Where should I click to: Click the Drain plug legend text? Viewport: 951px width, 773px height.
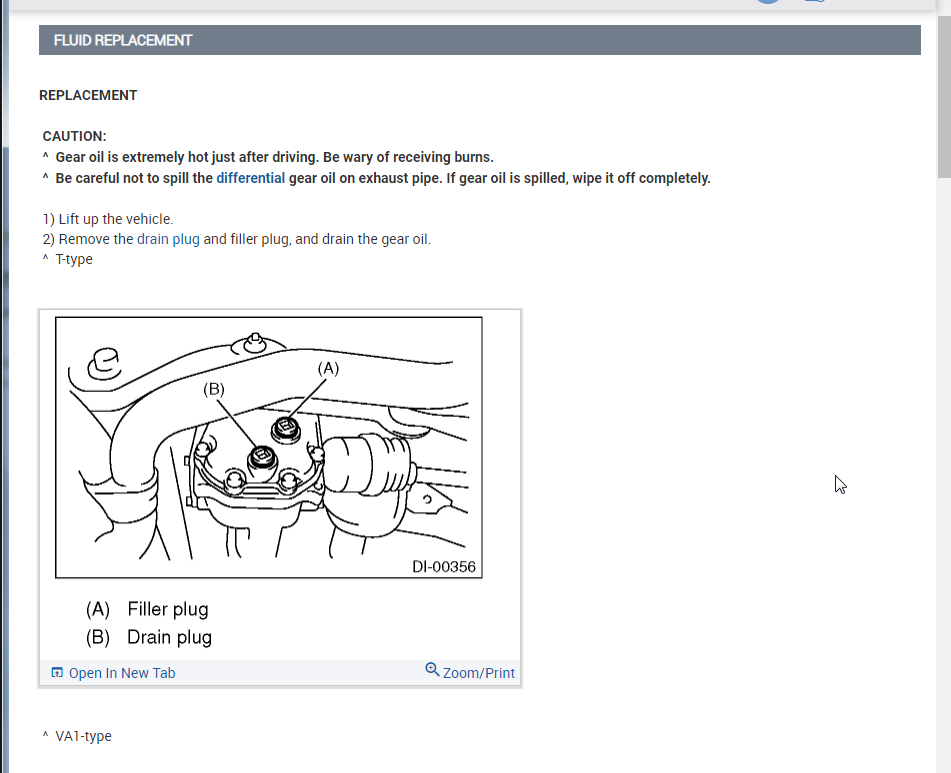tap(169, 637)
